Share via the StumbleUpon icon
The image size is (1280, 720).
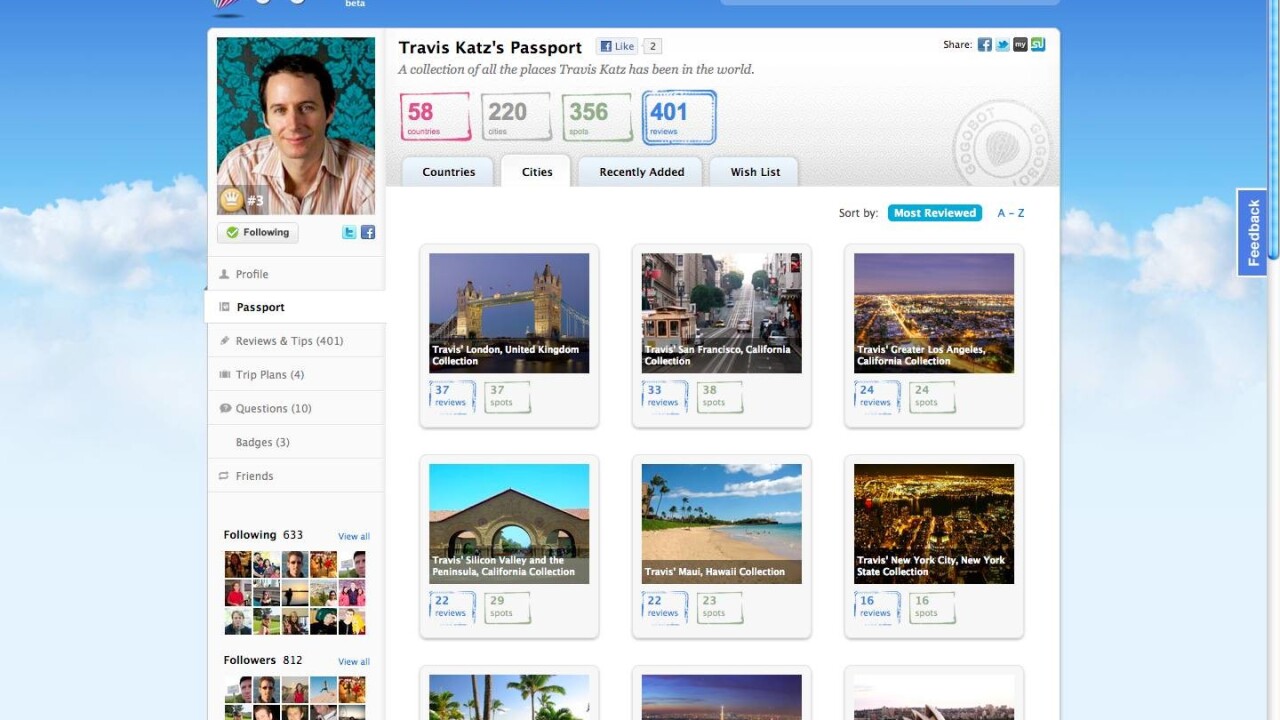[1038, 45]
